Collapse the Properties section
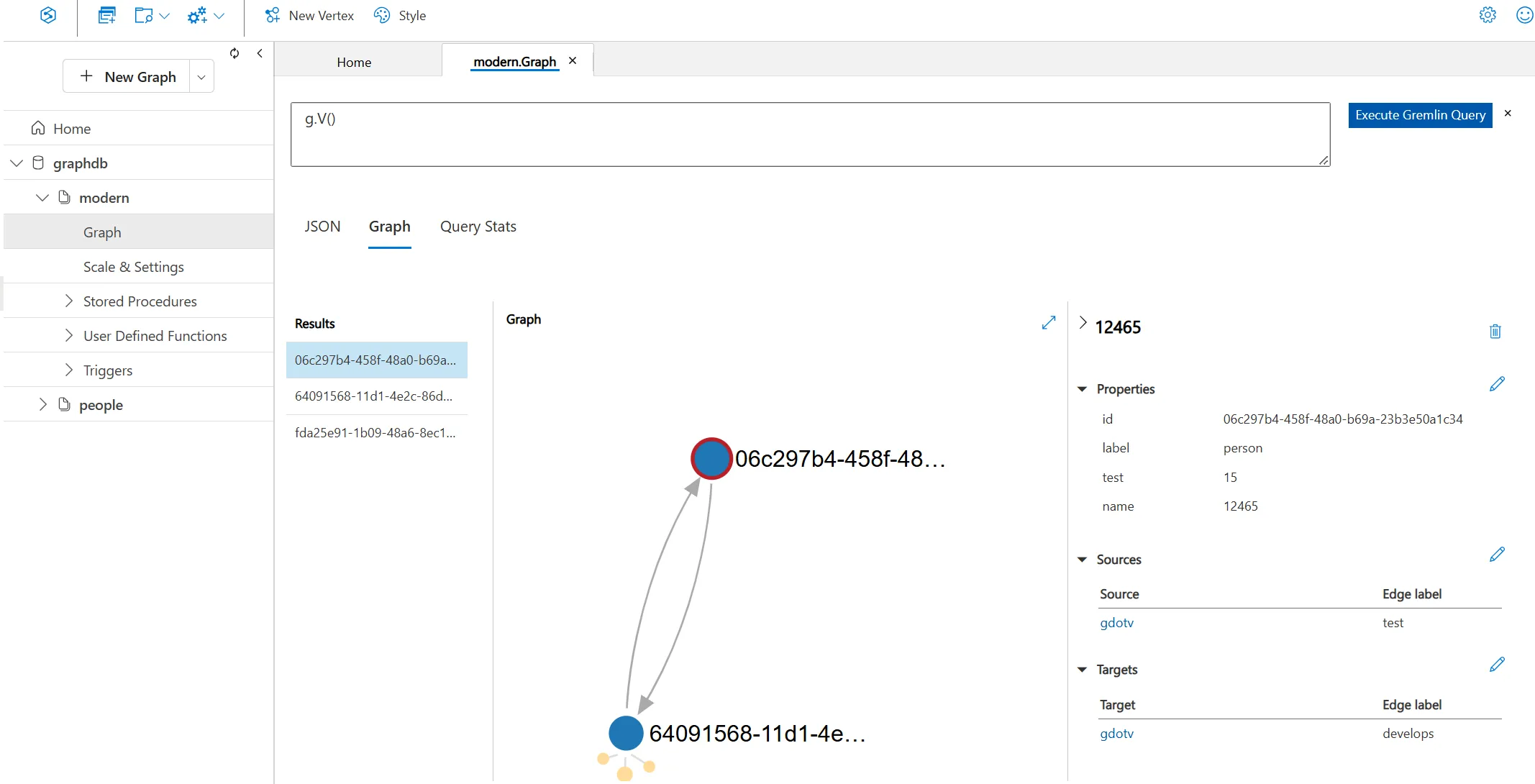The image size is (1535, 784). coord(1082,389)
